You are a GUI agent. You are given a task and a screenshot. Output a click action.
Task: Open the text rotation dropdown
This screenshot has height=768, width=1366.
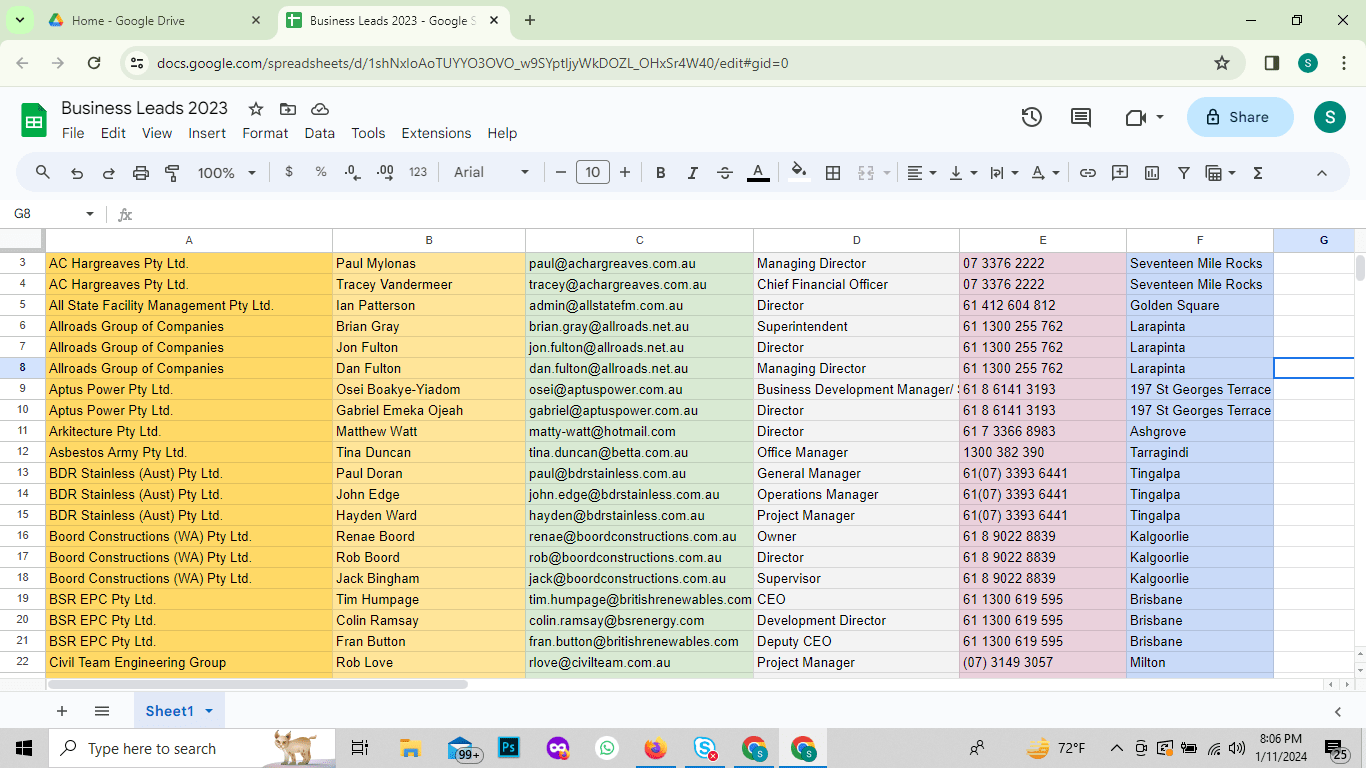pyautogui.click(x=1045, y=173)
